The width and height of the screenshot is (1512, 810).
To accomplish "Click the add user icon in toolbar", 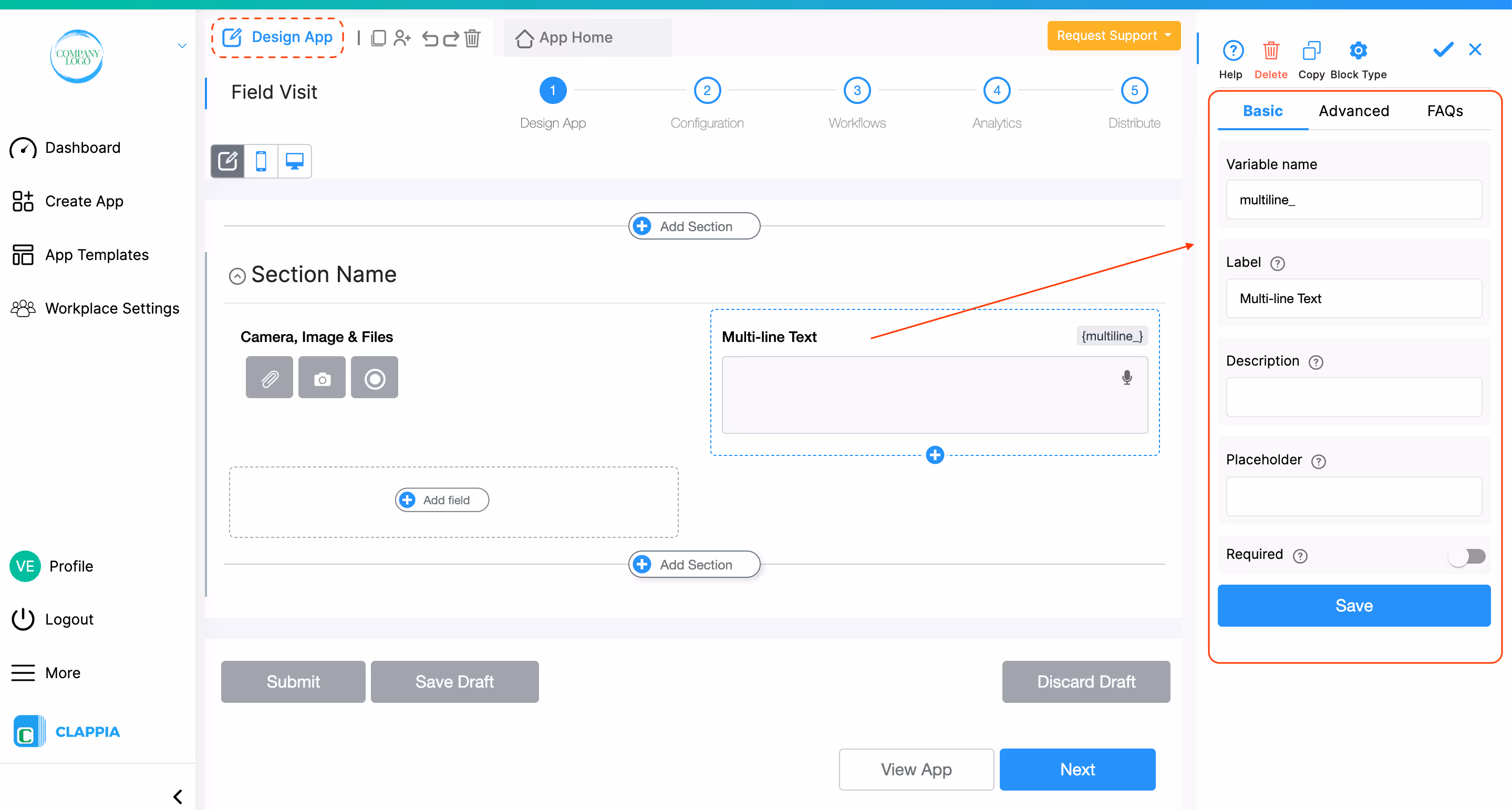I will [x=402, y=38].
